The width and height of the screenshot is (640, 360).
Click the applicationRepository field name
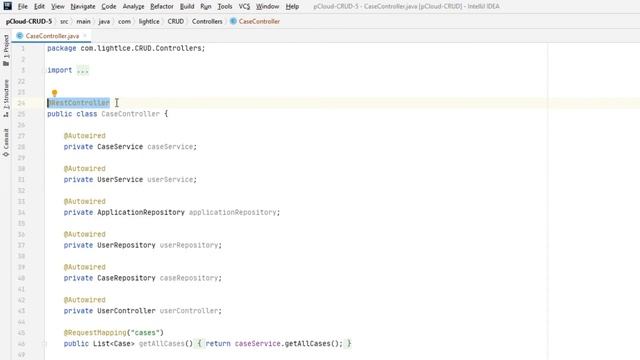pos(233,212)
